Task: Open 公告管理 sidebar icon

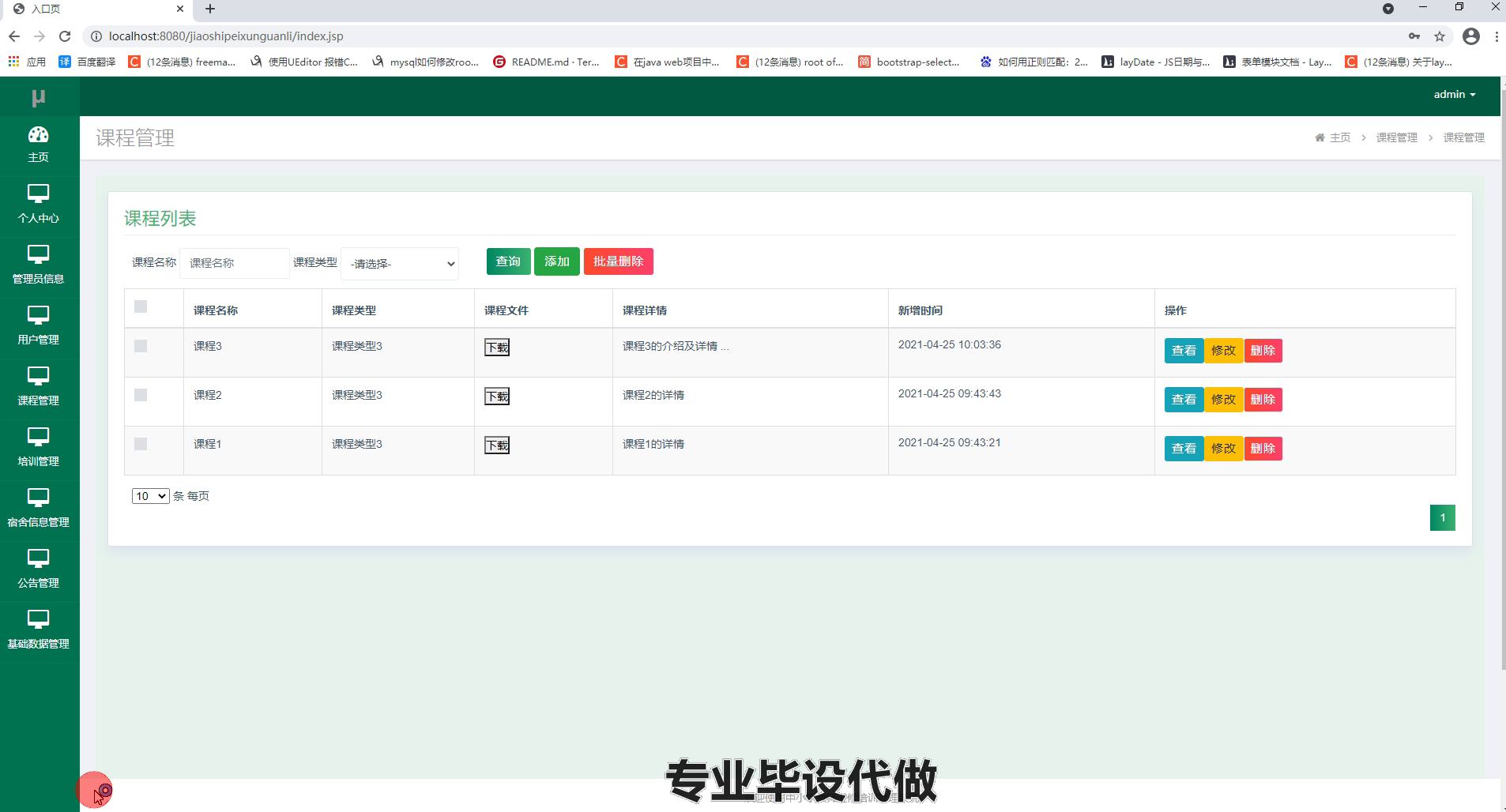Action: [x=38, y=558]
